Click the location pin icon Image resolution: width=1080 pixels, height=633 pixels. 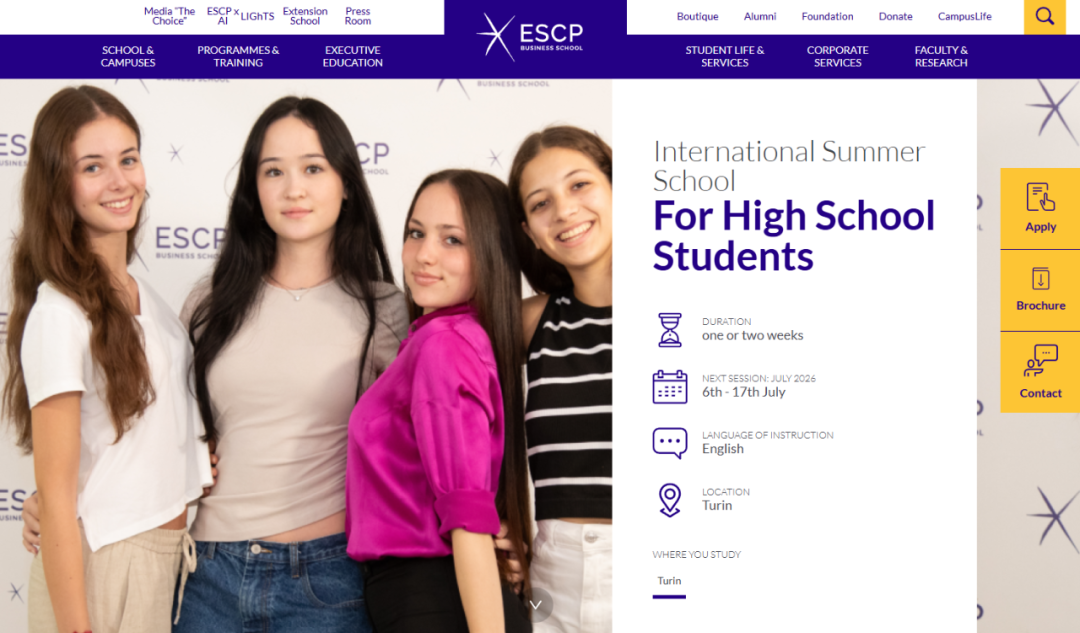[669, 500]
